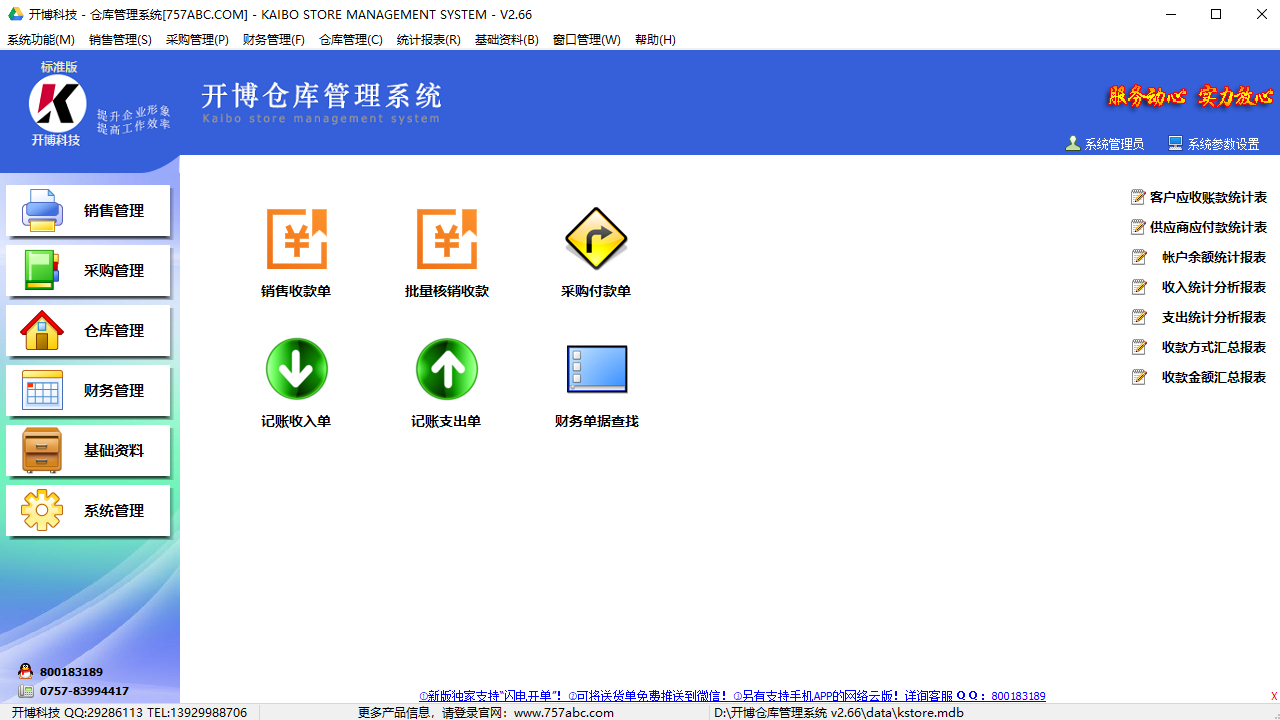1280x720 pixels.
Task: Open the 财务单据查找 document search icon
Action: point(596,382)
